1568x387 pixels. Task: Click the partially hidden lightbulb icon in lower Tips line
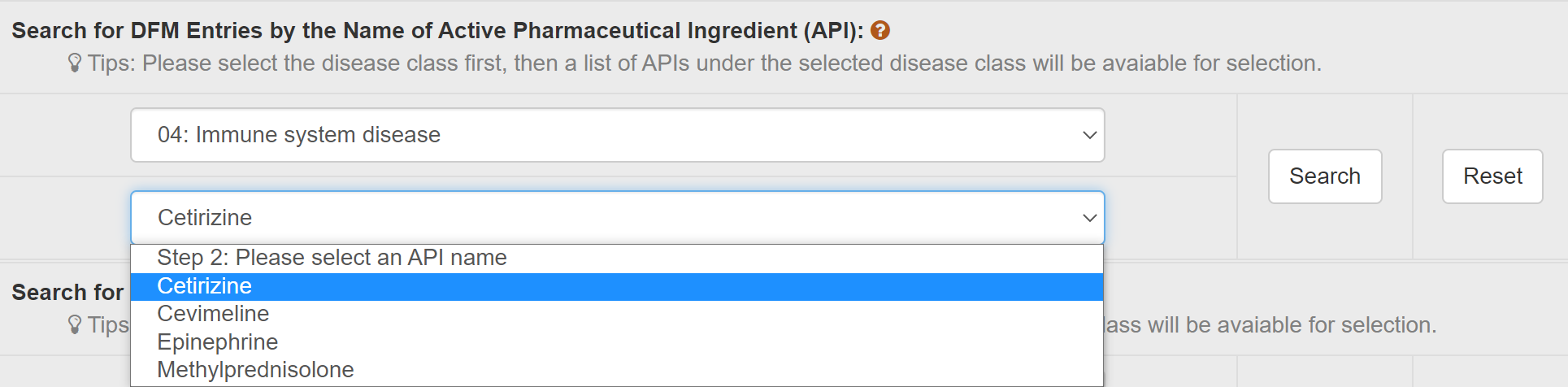click(75, 325)
